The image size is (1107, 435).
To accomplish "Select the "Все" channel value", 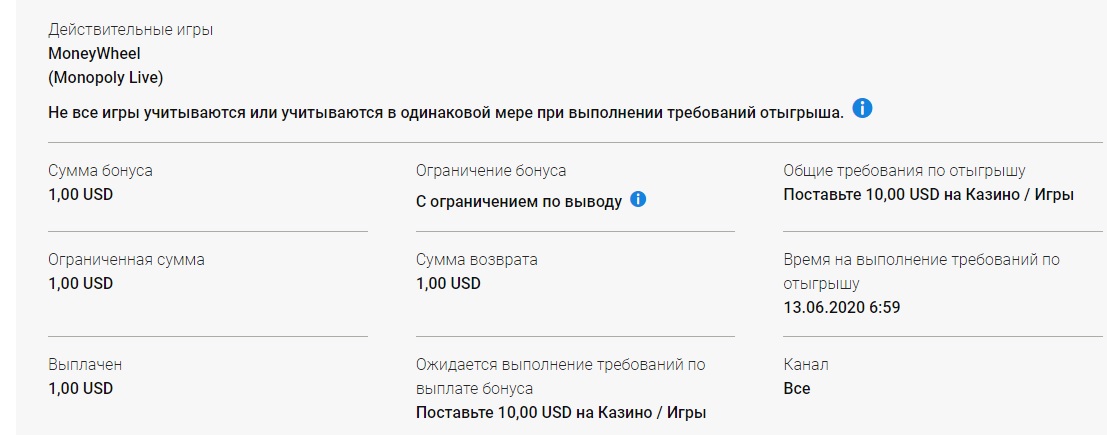I will click(797, 388).
